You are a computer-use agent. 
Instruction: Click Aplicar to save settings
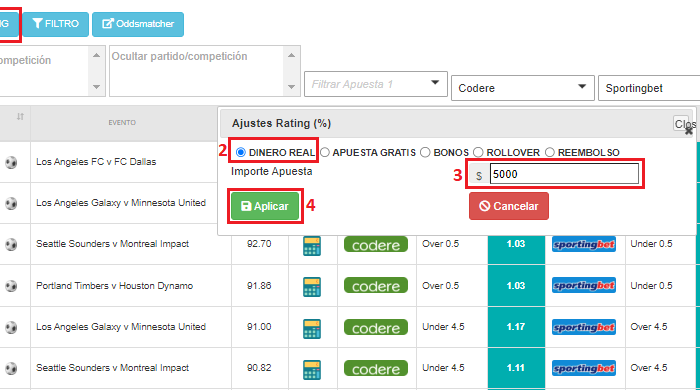pos(265,206)
